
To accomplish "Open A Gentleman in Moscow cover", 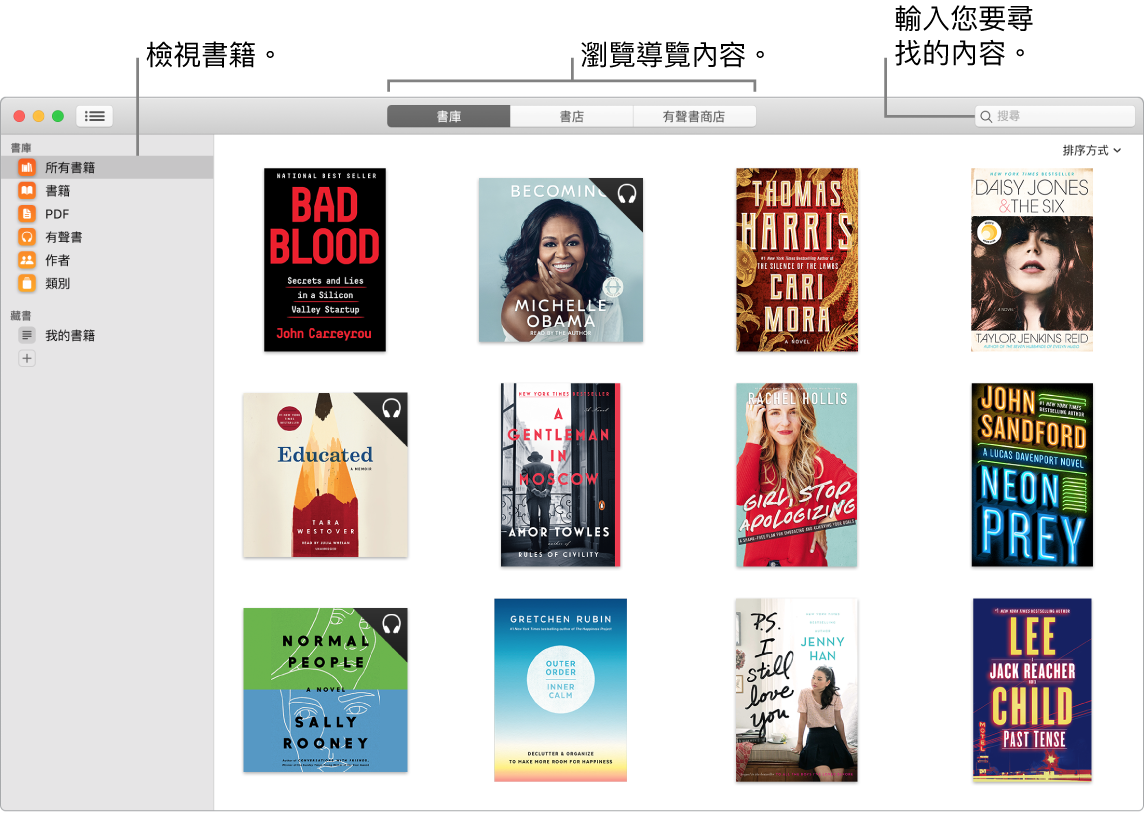I will [560, 475].
